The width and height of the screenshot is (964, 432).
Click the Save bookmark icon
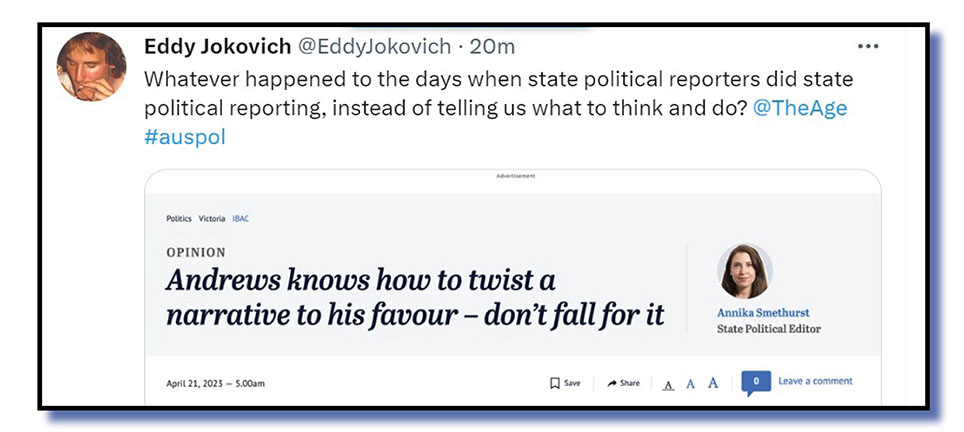(x=555, y=383)
